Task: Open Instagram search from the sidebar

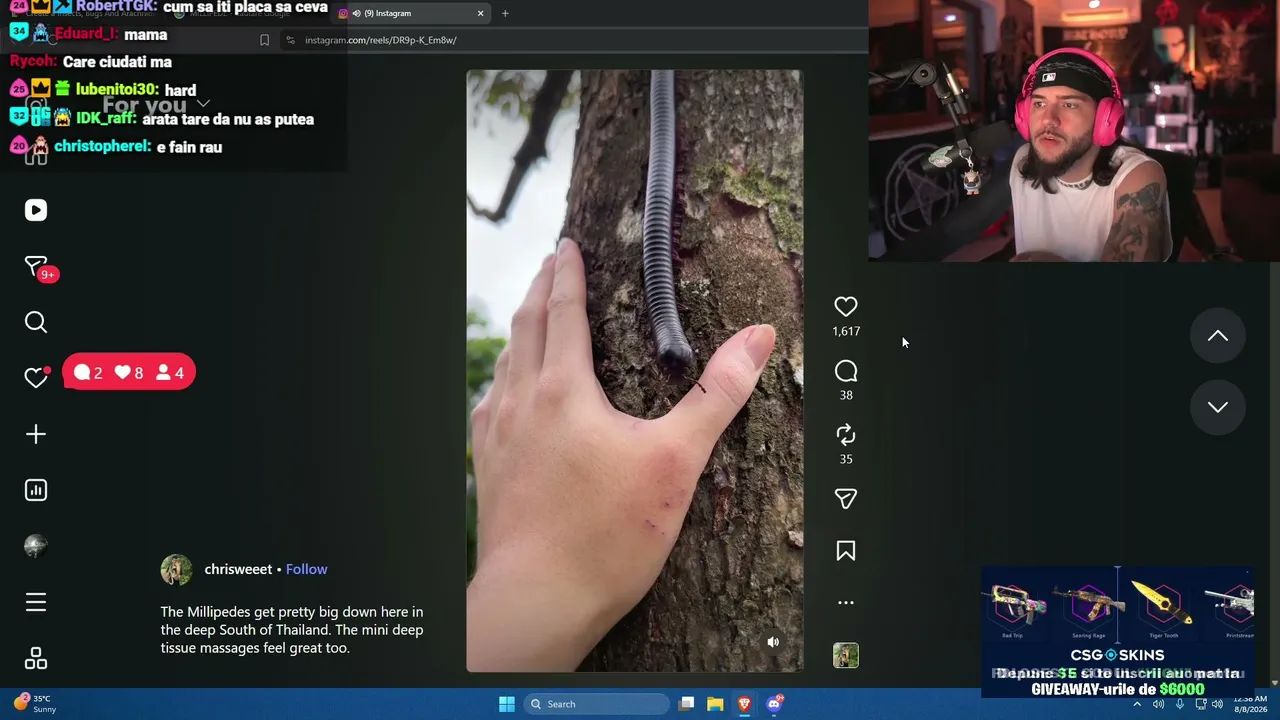Action: coord(36,322)
